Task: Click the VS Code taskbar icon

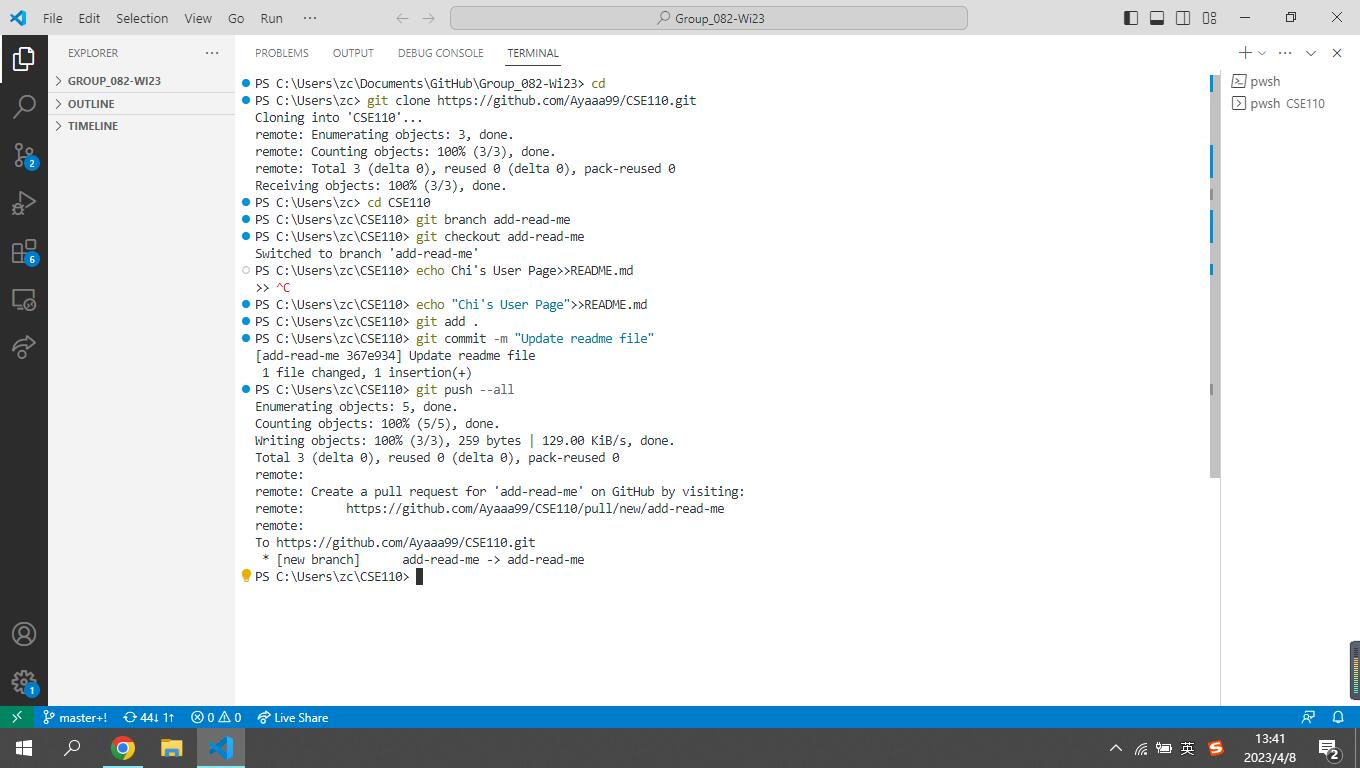Action: [x=220, y=748]
